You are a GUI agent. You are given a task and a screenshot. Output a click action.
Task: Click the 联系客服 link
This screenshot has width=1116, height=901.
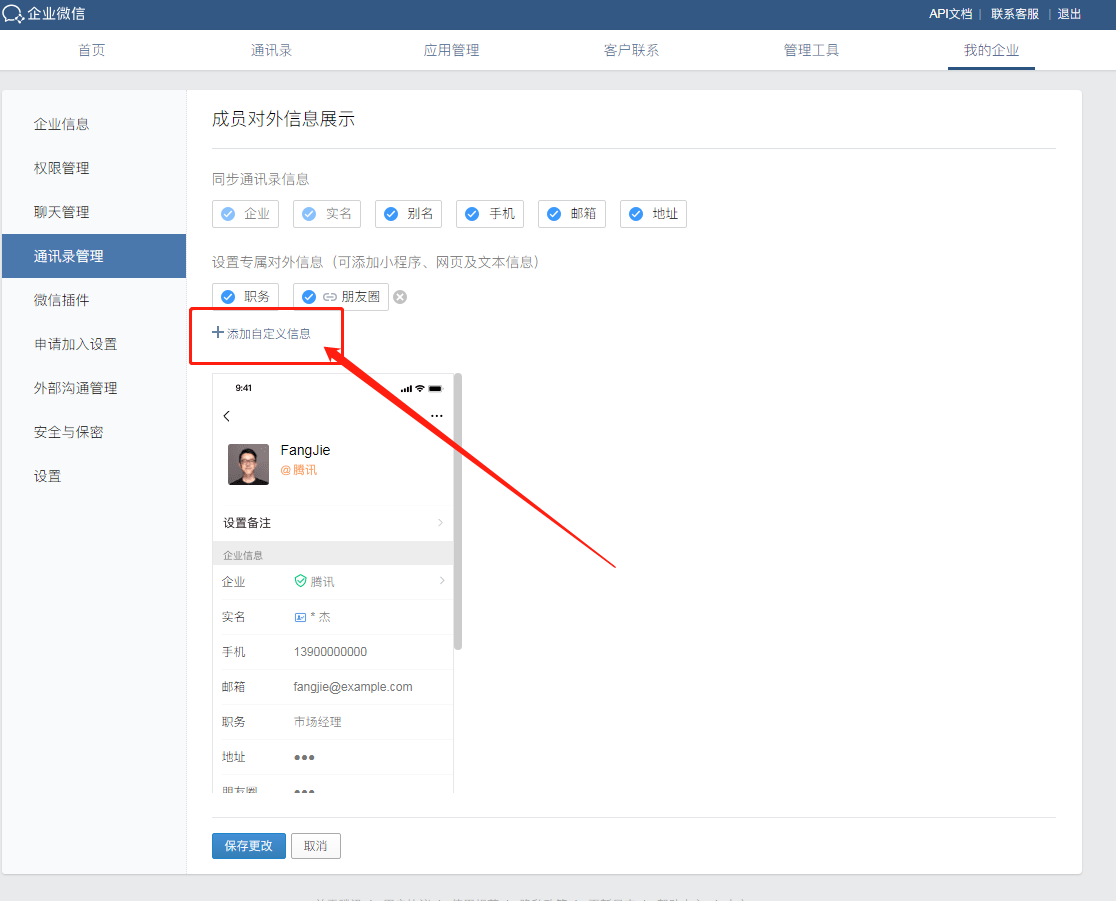click(x=1014, y=14)
